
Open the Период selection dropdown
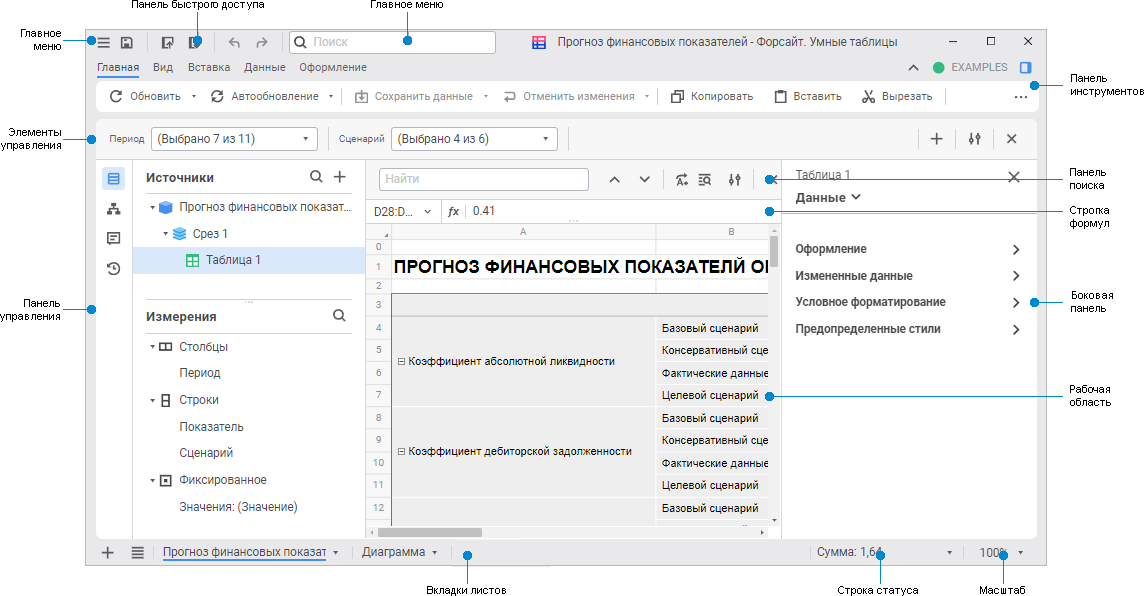234,139
